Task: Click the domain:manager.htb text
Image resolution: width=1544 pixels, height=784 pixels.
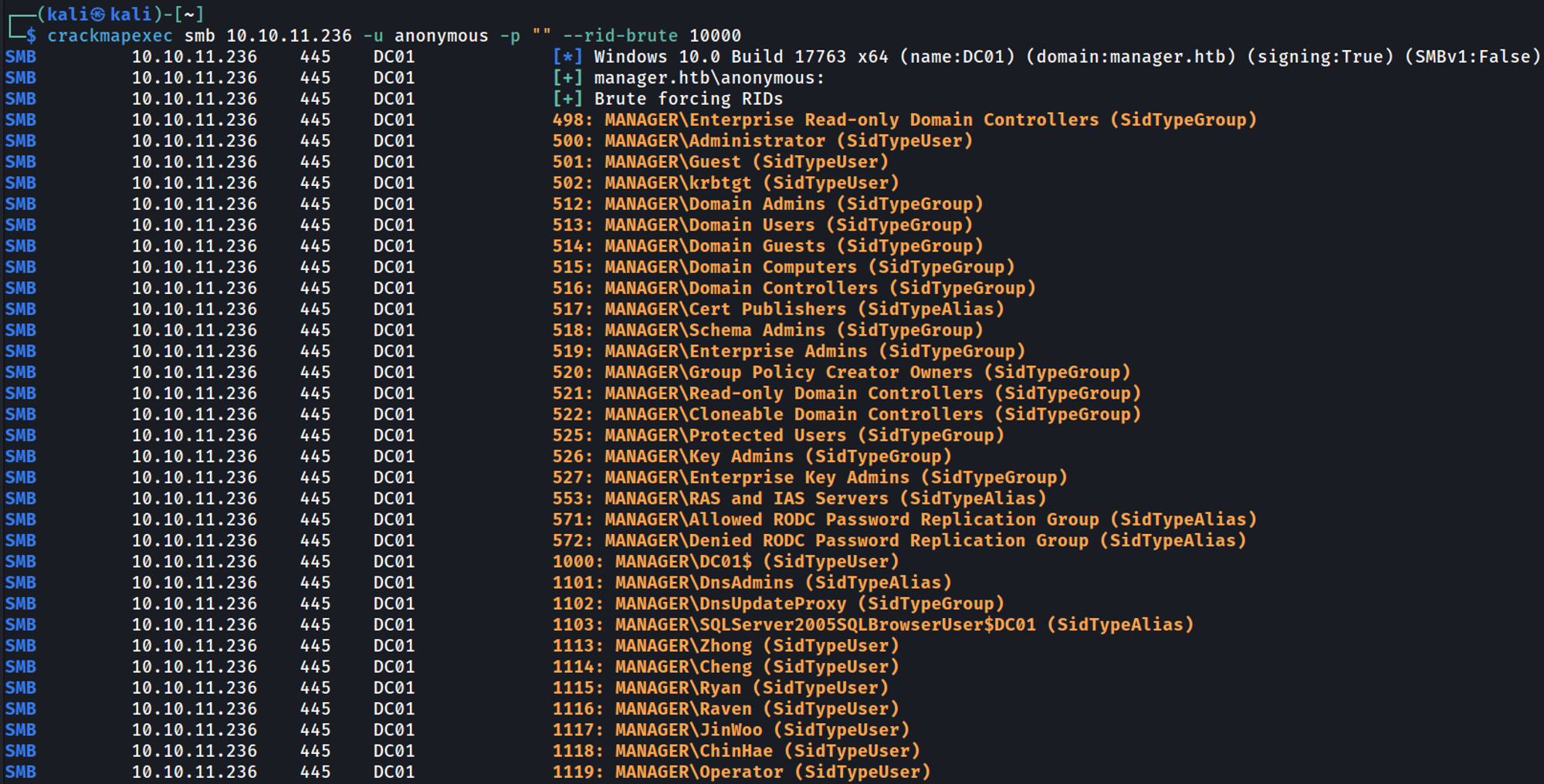Action: click(1130, 57)
